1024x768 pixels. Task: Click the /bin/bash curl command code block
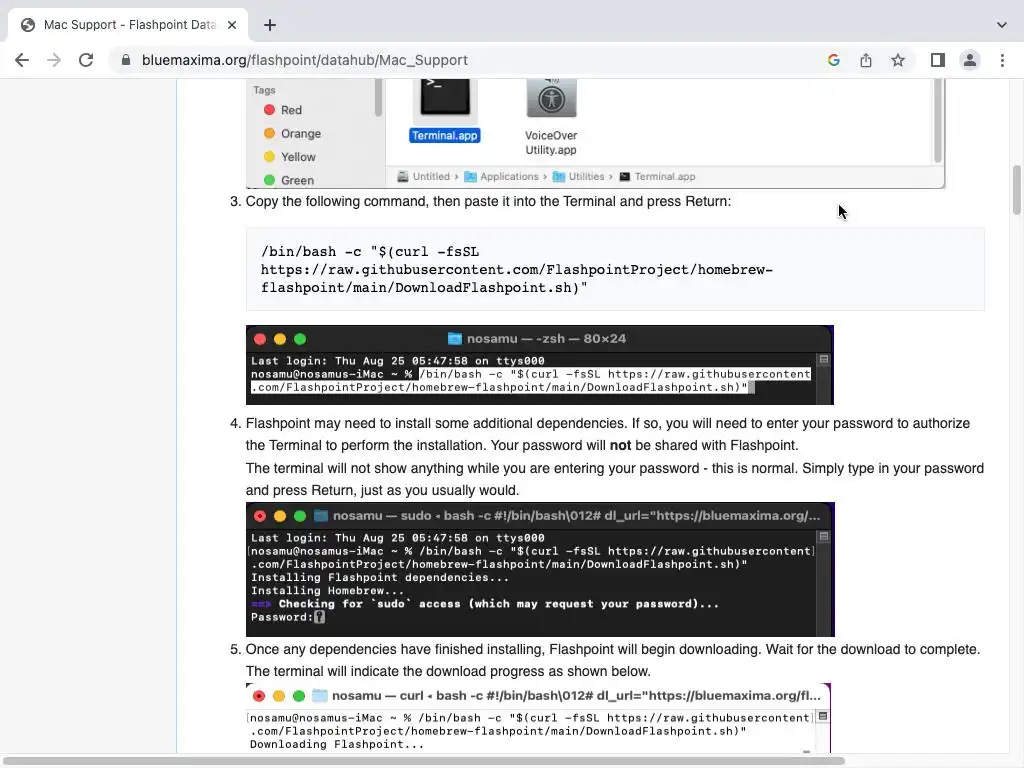(x=615, y=269)
